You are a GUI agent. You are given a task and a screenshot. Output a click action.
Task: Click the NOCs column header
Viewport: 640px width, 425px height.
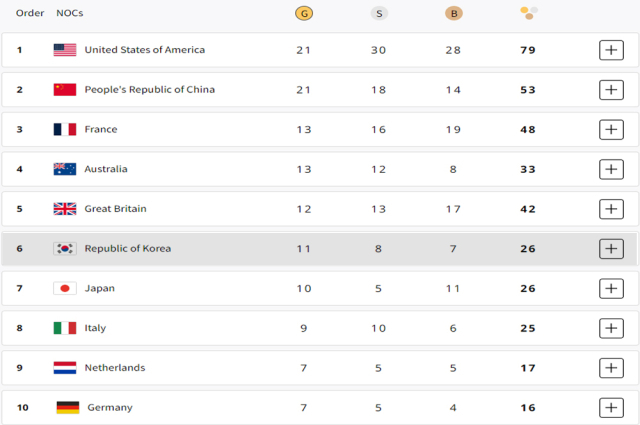click(69, 13)
